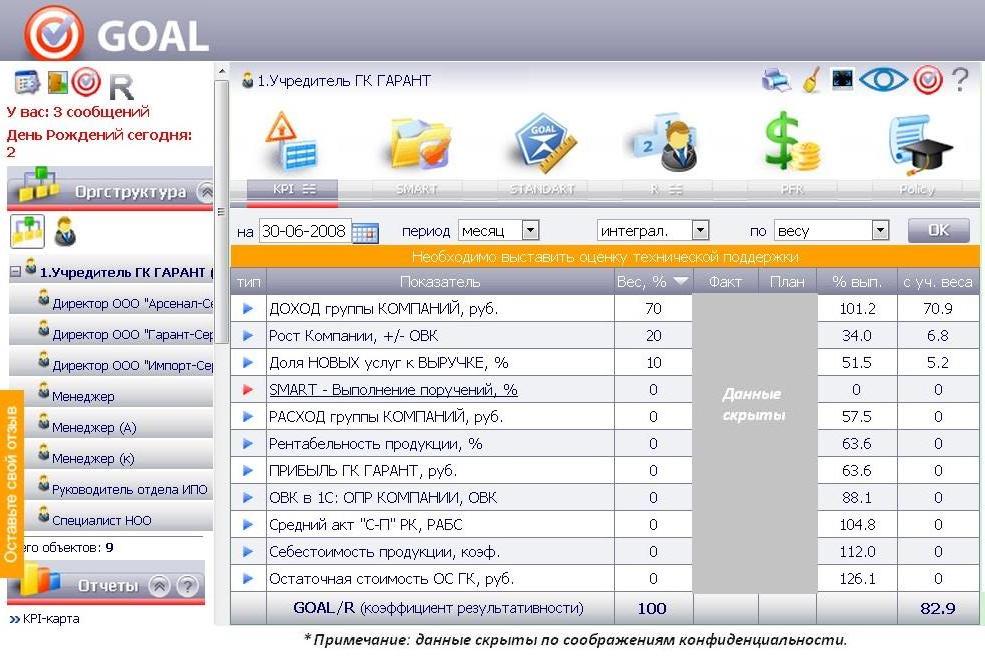
Task: Click the printer icon in top toolbar
Action: coord(776,80)
